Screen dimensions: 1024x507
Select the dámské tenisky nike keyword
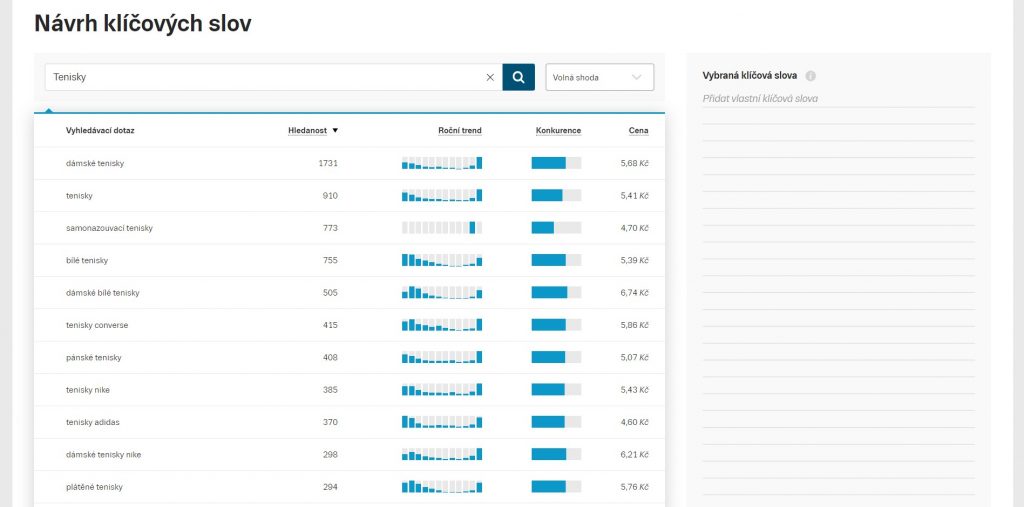pos(103,454)
